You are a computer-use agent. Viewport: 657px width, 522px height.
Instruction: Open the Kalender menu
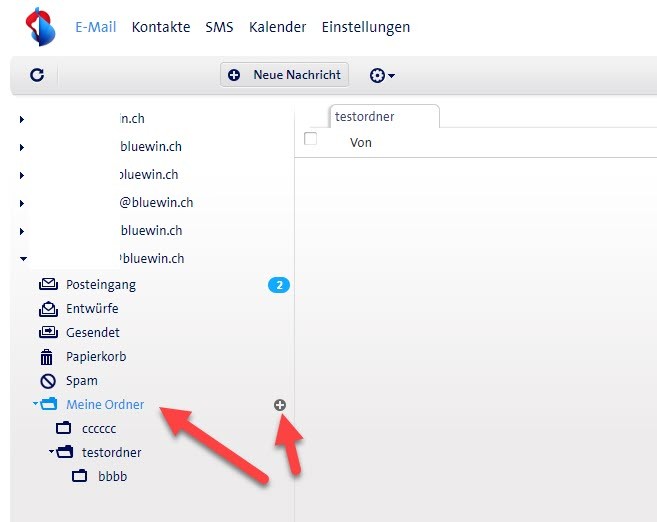(277, 27)
